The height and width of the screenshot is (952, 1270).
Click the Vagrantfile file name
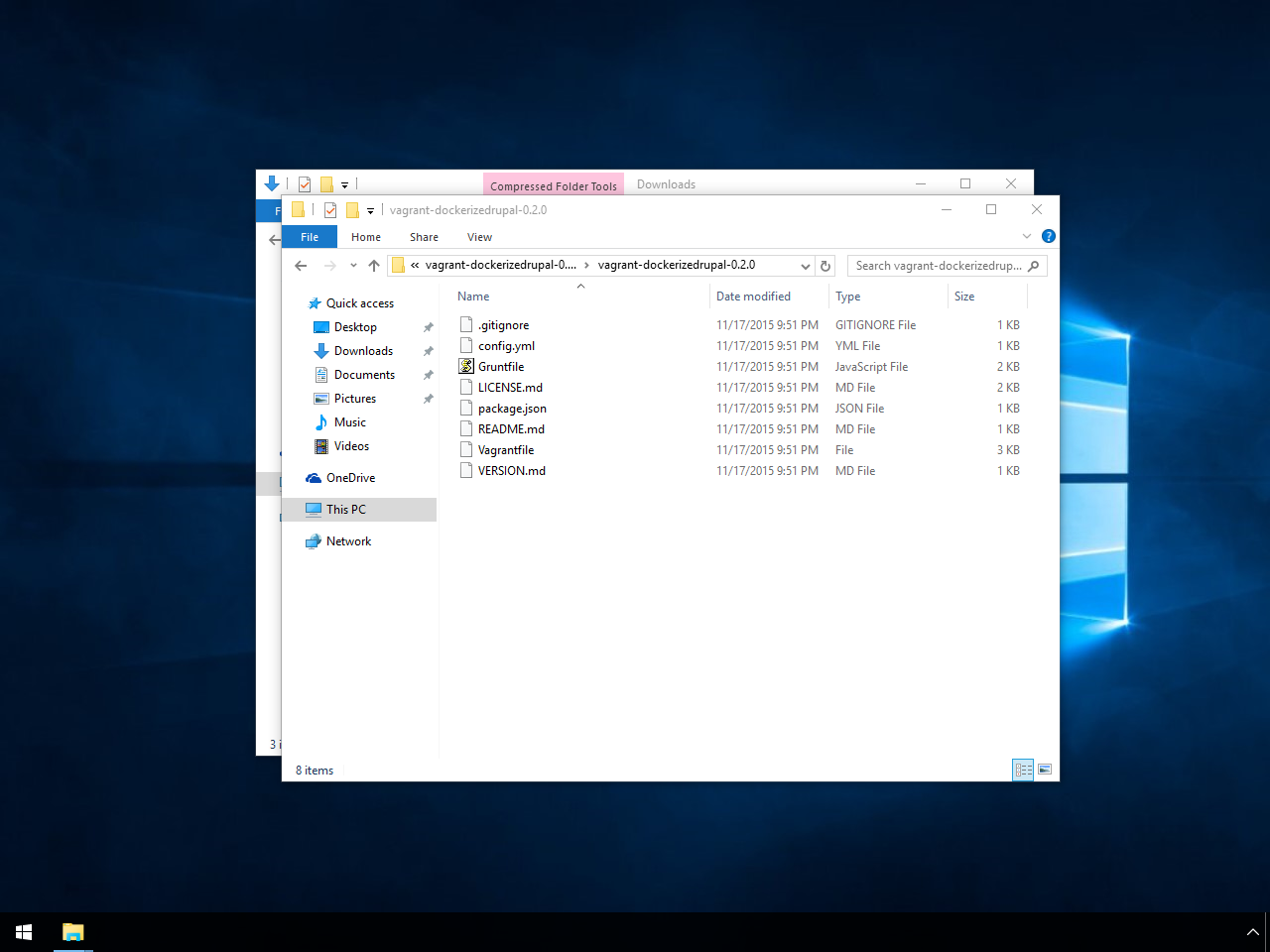pyautogui.click(x=506, y=450)
